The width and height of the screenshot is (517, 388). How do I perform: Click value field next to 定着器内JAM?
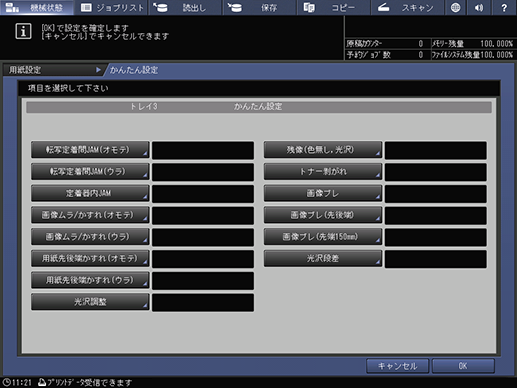point(203,194)
